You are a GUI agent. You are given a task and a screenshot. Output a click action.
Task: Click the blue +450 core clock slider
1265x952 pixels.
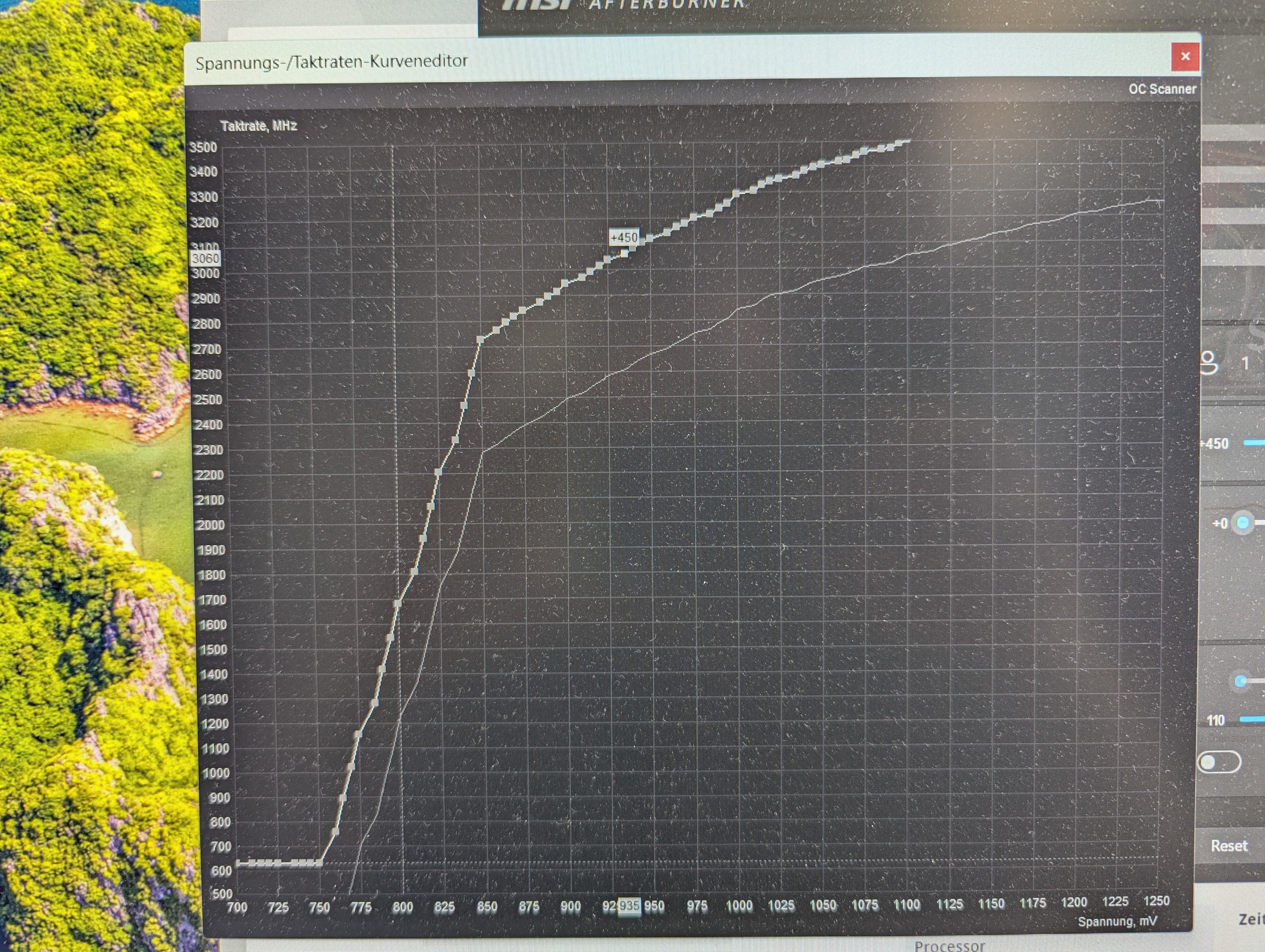pos(1255,443)
